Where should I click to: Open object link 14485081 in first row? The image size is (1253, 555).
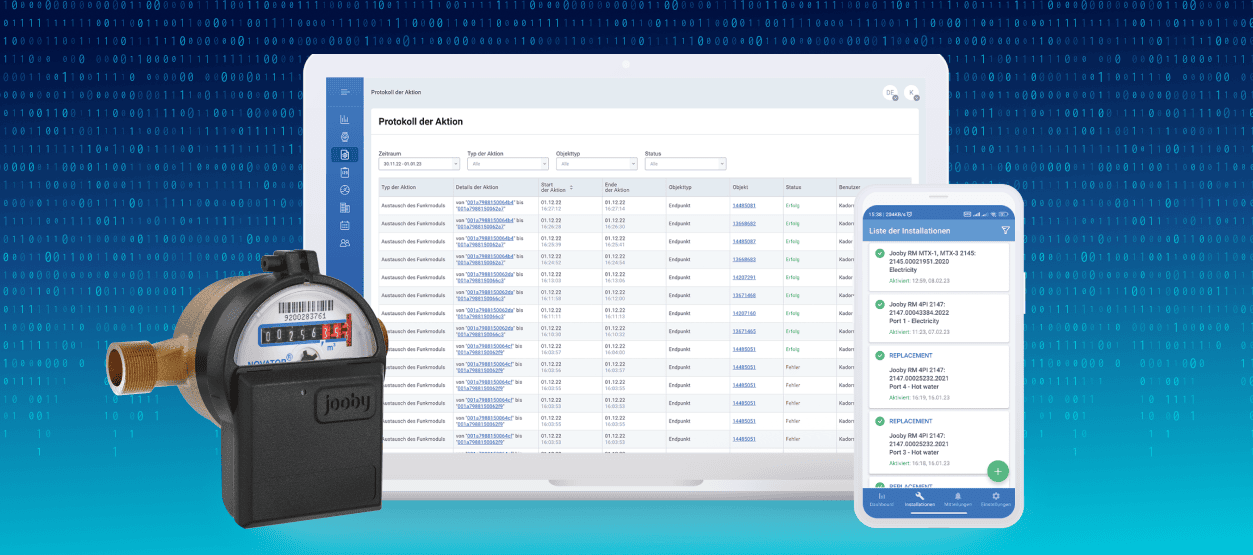pos(744,205)
